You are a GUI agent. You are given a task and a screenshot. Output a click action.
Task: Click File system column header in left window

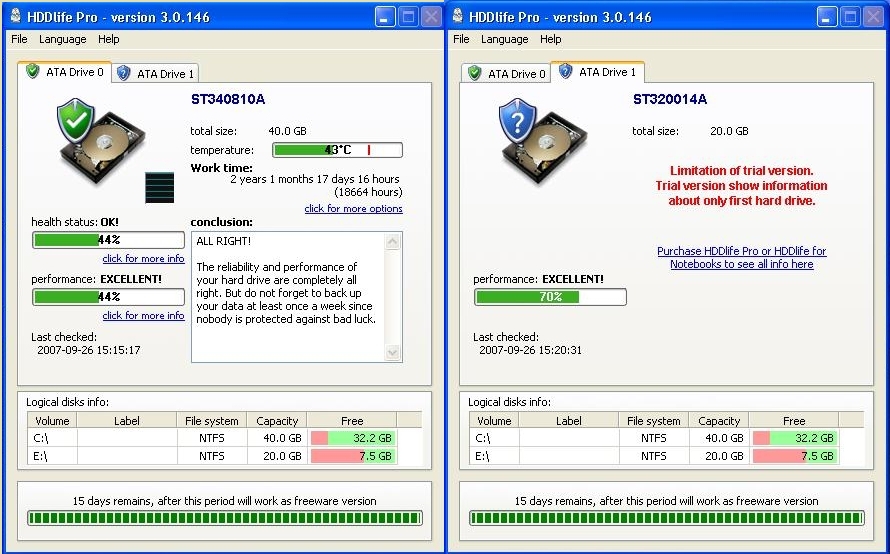pos(212,421)
